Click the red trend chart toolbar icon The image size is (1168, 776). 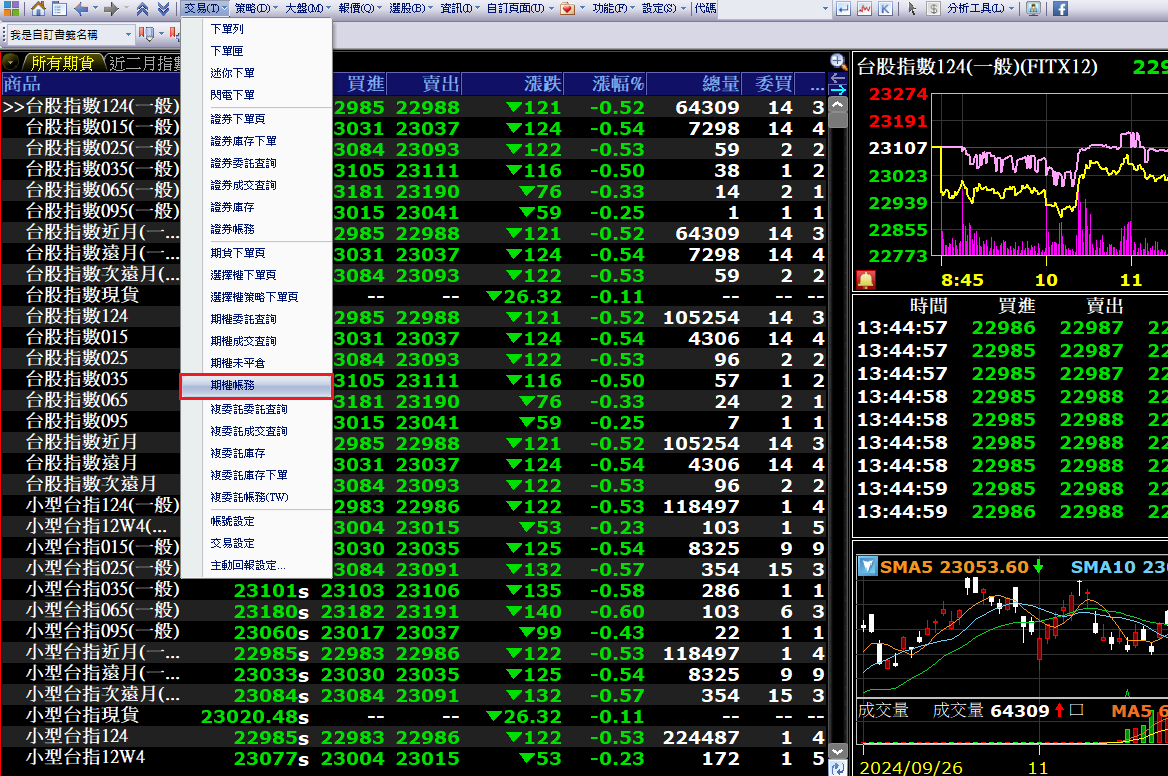[865, 9]
